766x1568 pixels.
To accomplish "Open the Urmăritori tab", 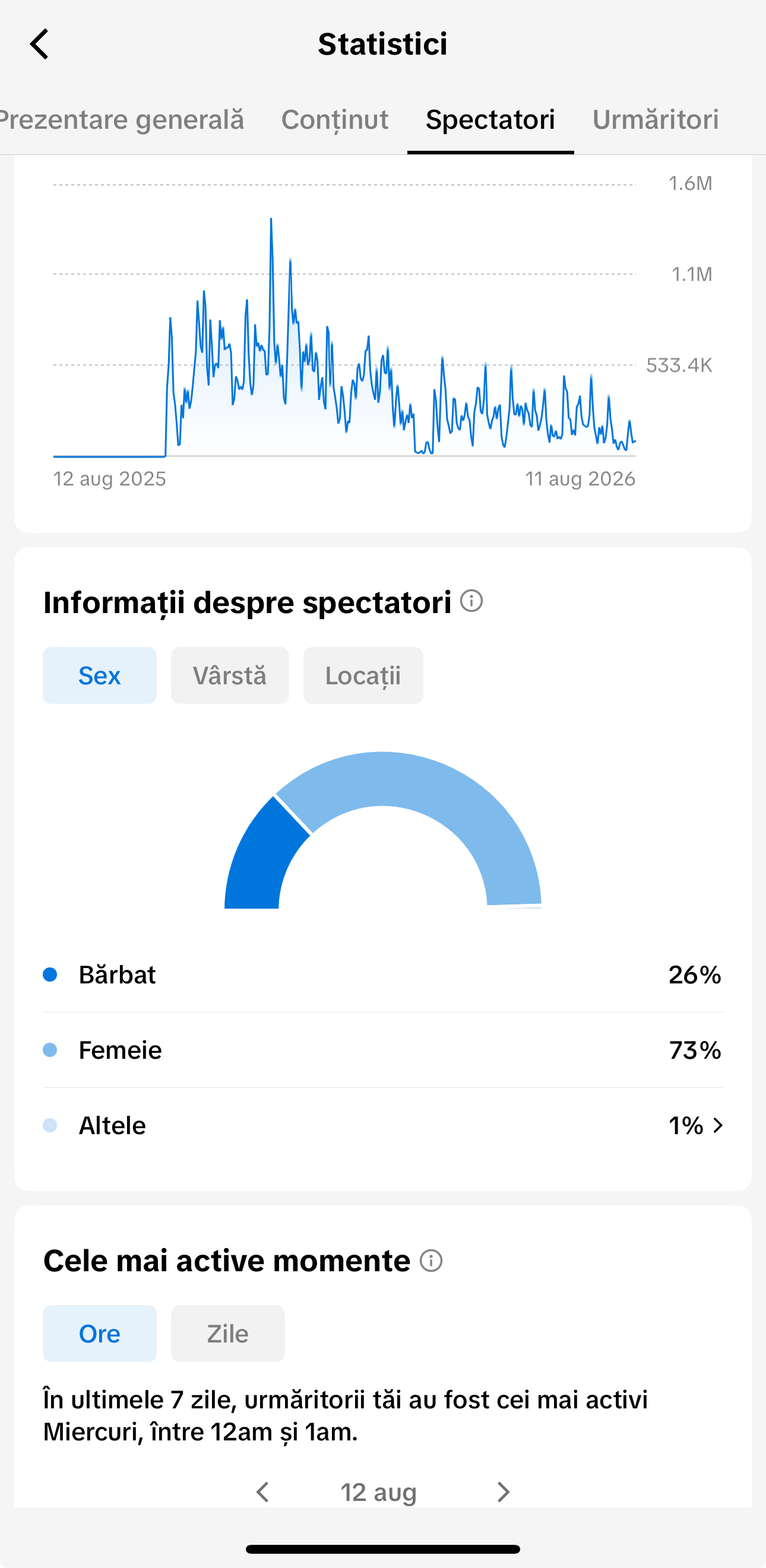I will [655, 119].
